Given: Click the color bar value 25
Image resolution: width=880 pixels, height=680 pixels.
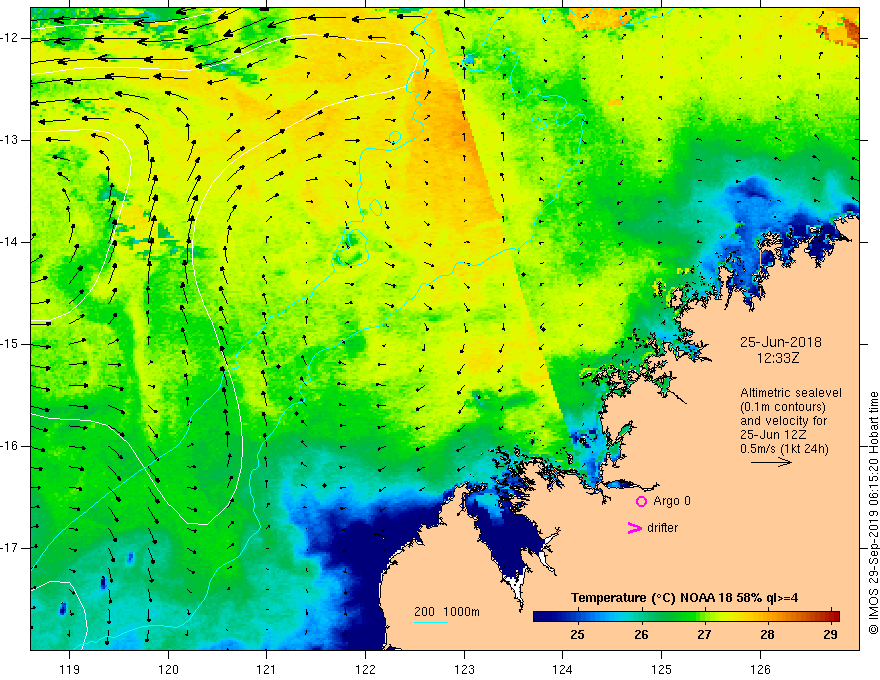Looking at the screenshot, I should coord(578,635).
